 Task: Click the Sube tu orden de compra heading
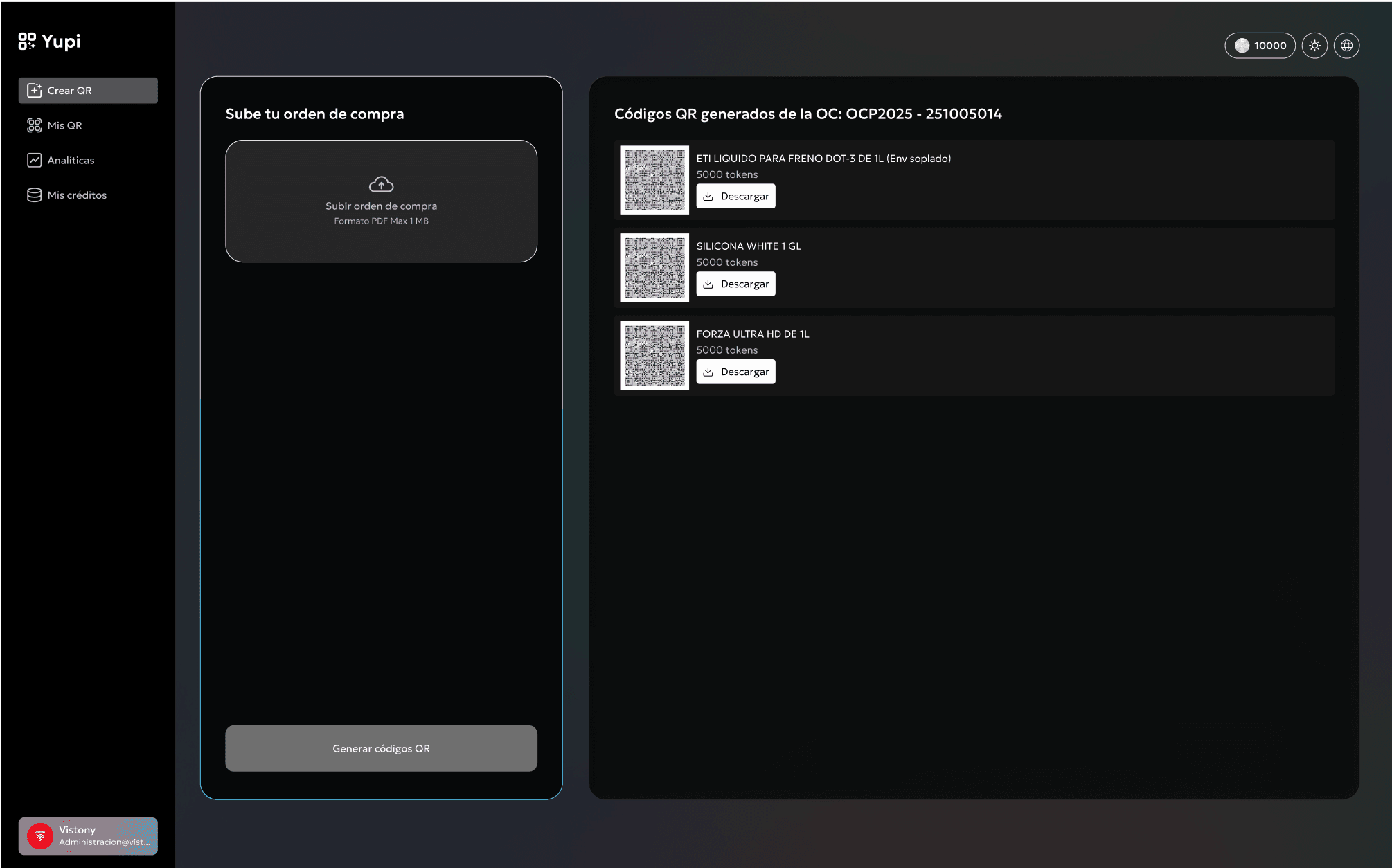coord(314,114)
